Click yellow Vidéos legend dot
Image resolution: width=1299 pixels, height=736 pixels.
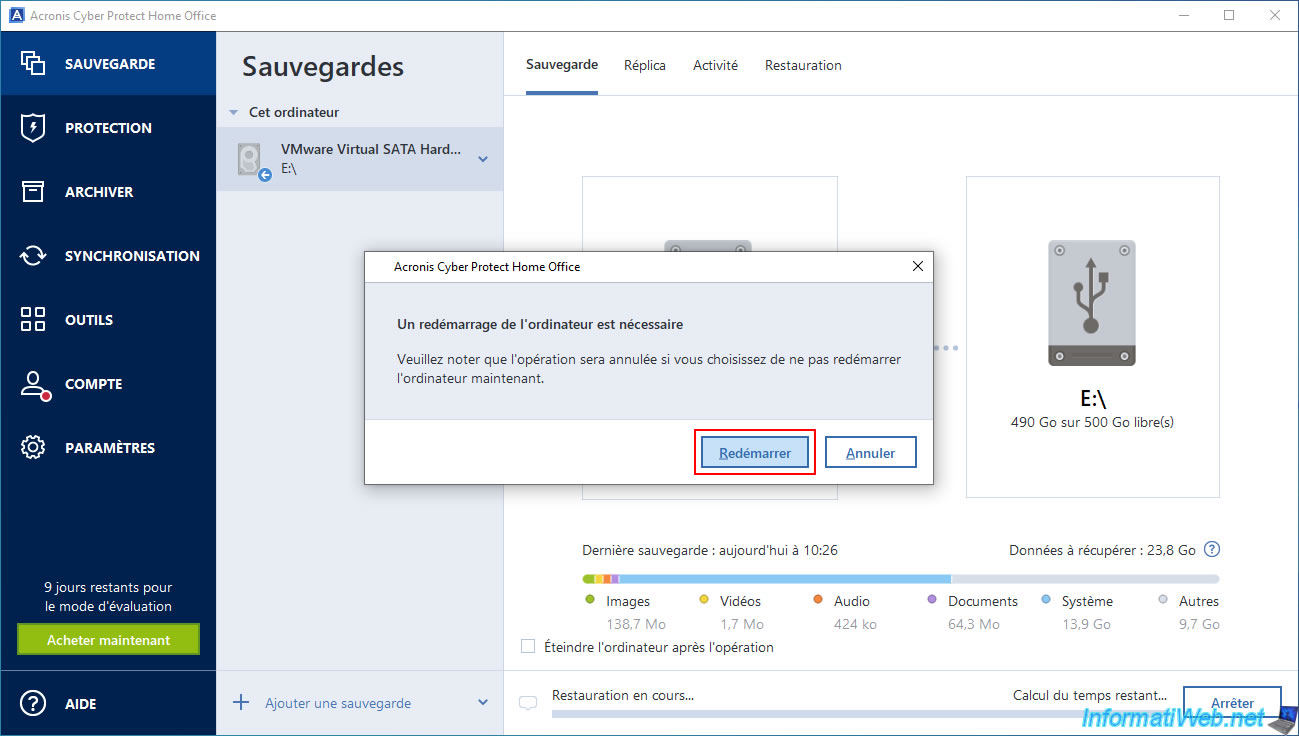pos(704,600)
